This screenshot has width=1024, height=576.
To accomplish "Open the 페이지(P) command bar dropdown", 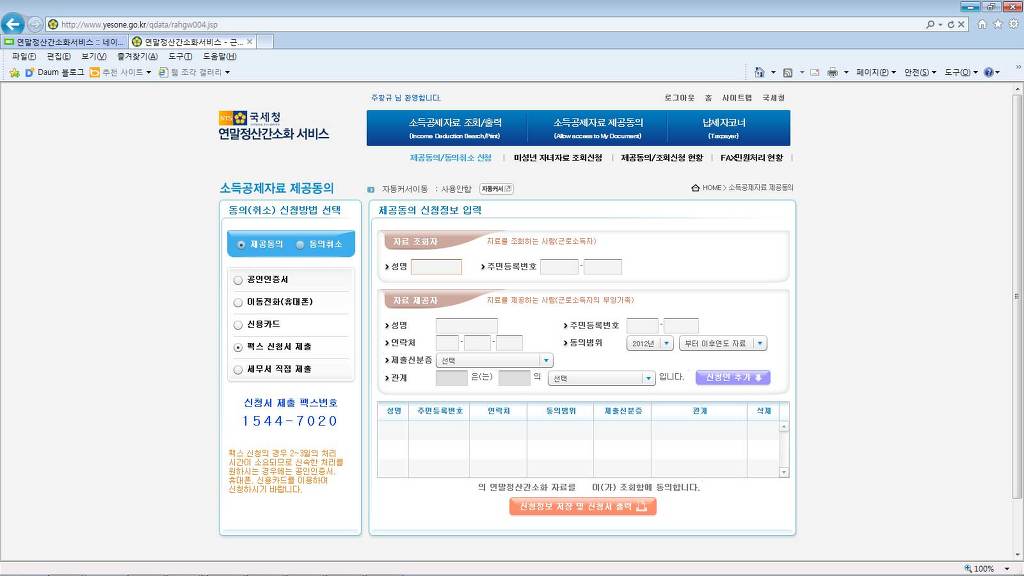I will point(876,72).
